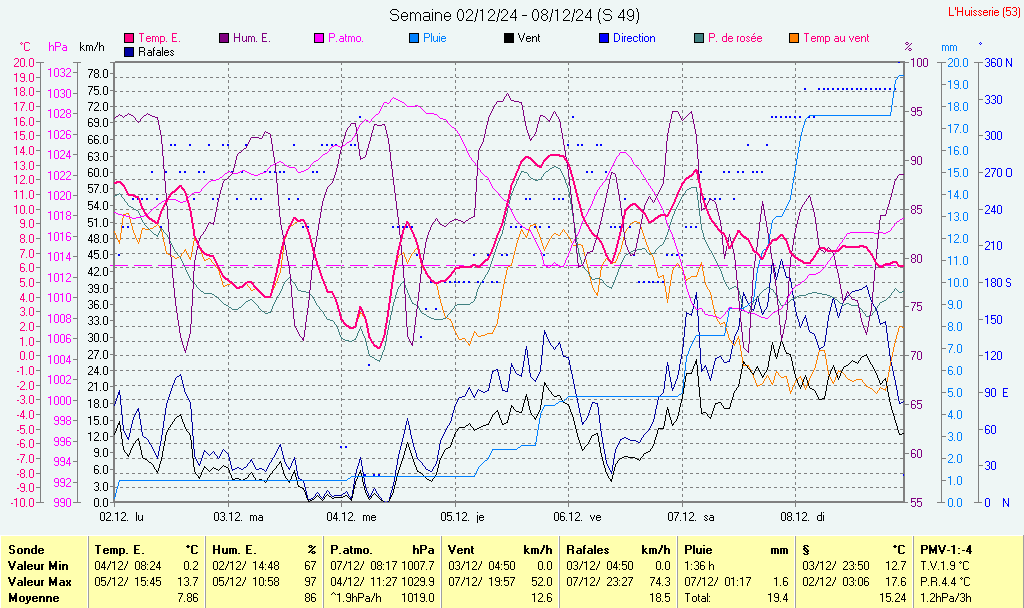
Task: Click the orange Temp au vent legend swatch
Action: pyautogui.click(x=794, y=39)
